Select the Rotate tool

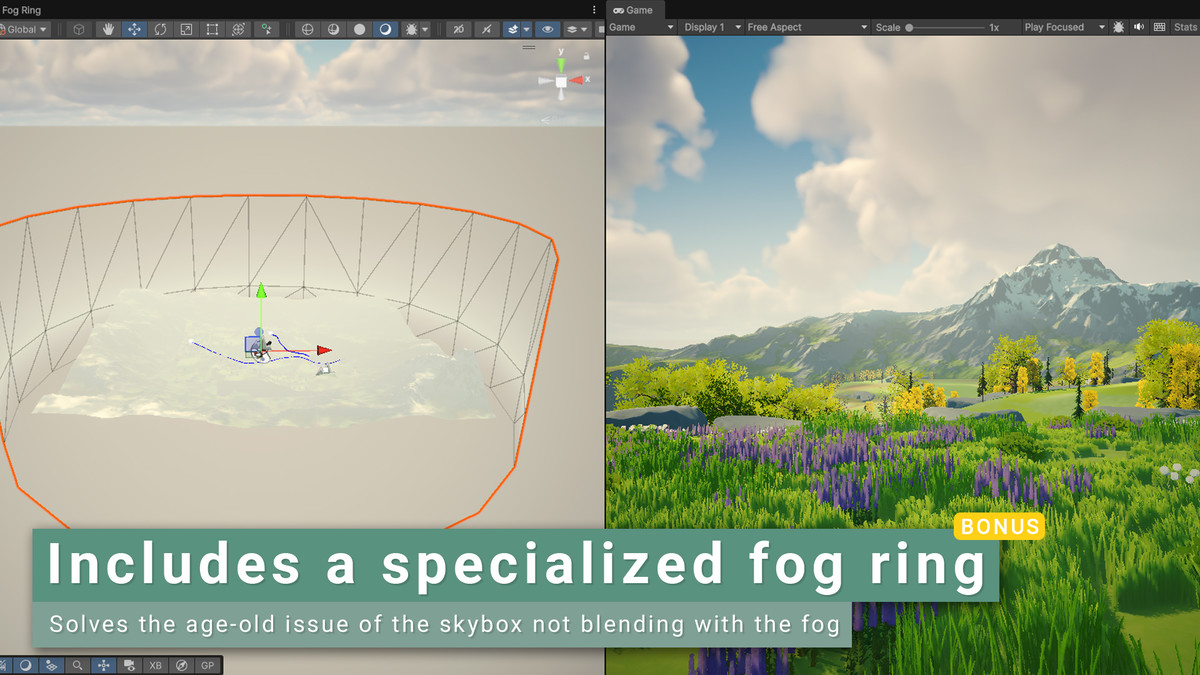tap(160, 29)
